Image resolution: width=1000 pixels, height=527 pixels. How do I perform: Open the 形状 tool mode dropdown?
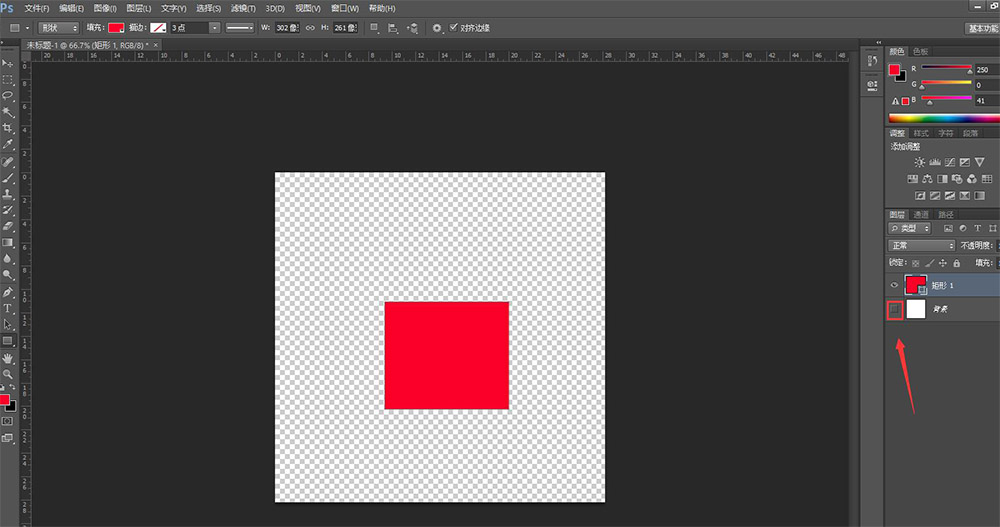(58, 28)
